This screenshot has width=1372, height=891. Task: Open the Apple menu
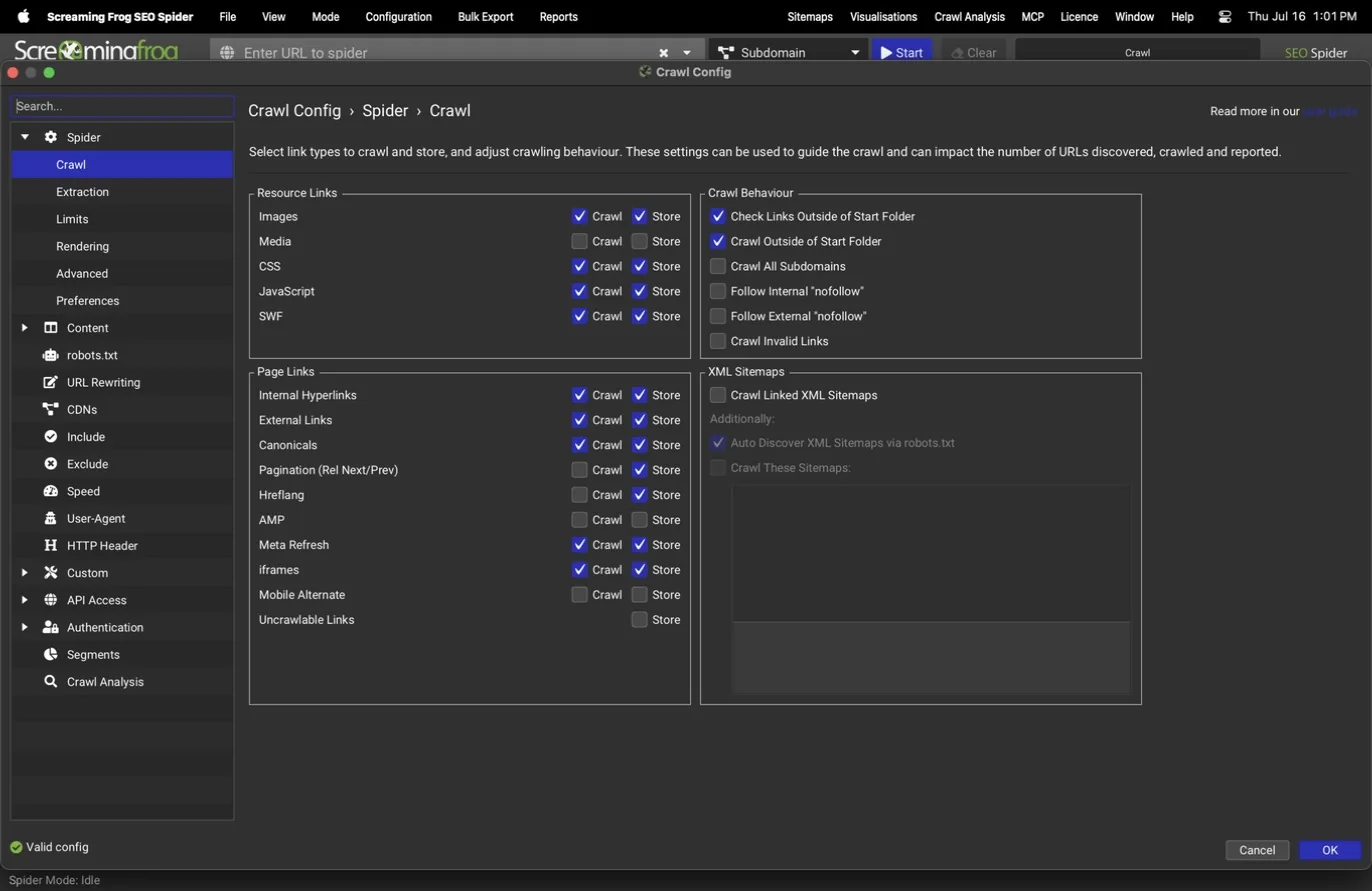(x=23, y=17)
